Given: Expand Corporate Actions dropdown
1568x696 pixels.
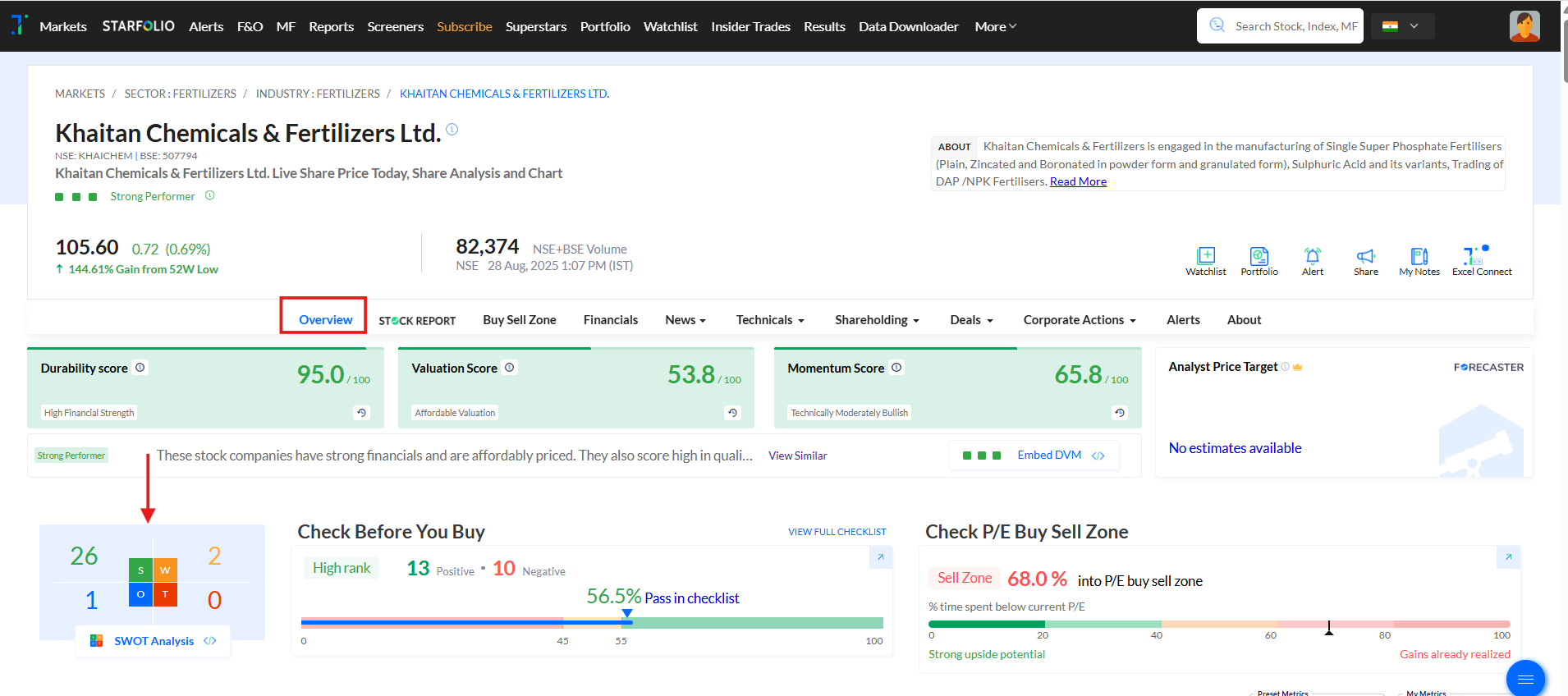Looking at the screenshot, I should [1080, 320].
